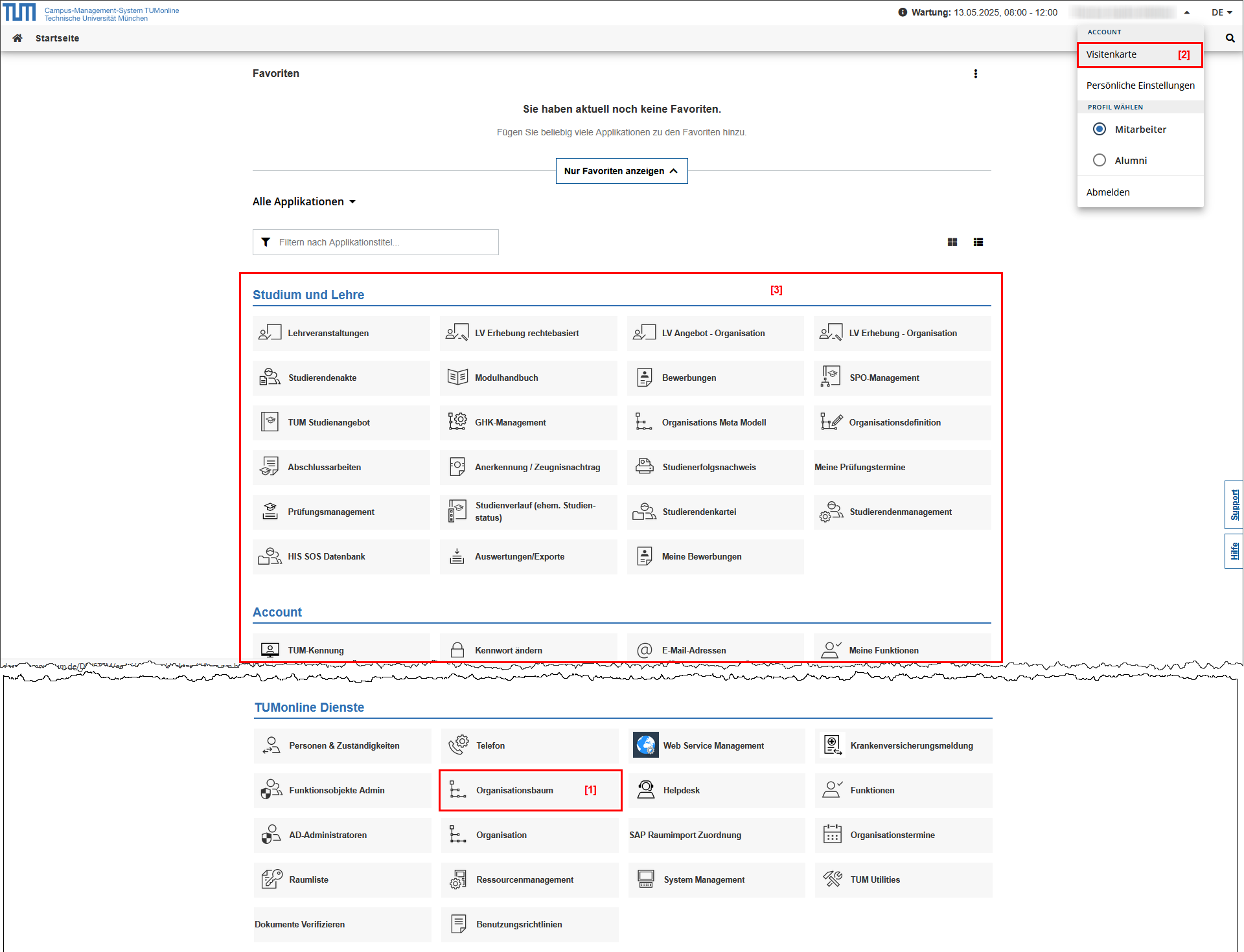Open Web Service Management globe icon
1244x952 pixels.
click(645, 745)
